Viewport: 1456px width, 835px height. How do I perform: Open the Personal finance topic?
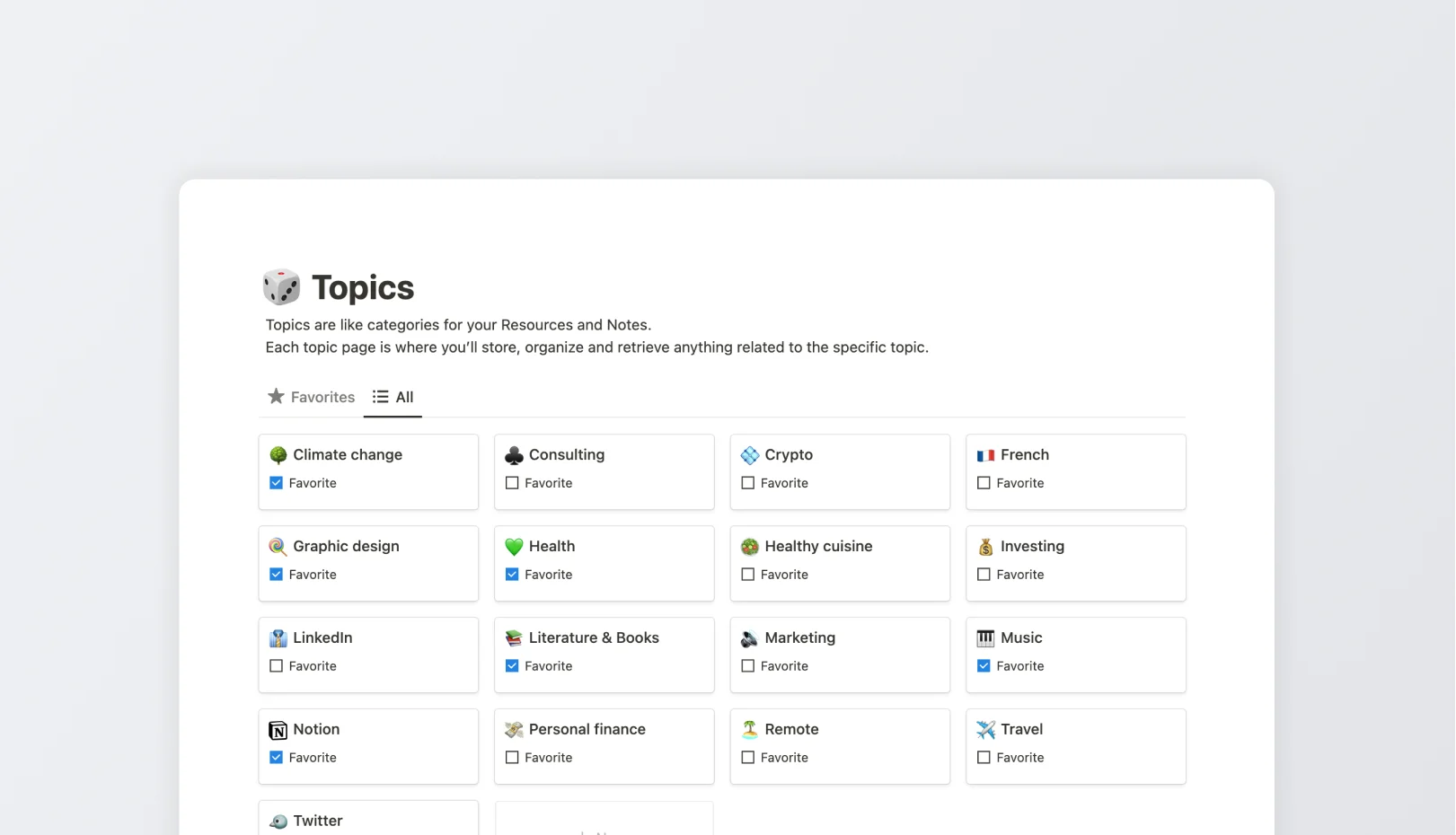tap(587, 729)
